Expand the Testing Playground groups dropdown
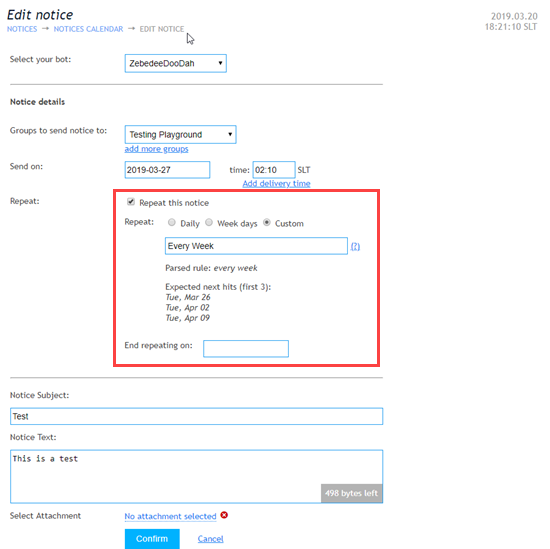550x549 pixels. click(181, 134)
